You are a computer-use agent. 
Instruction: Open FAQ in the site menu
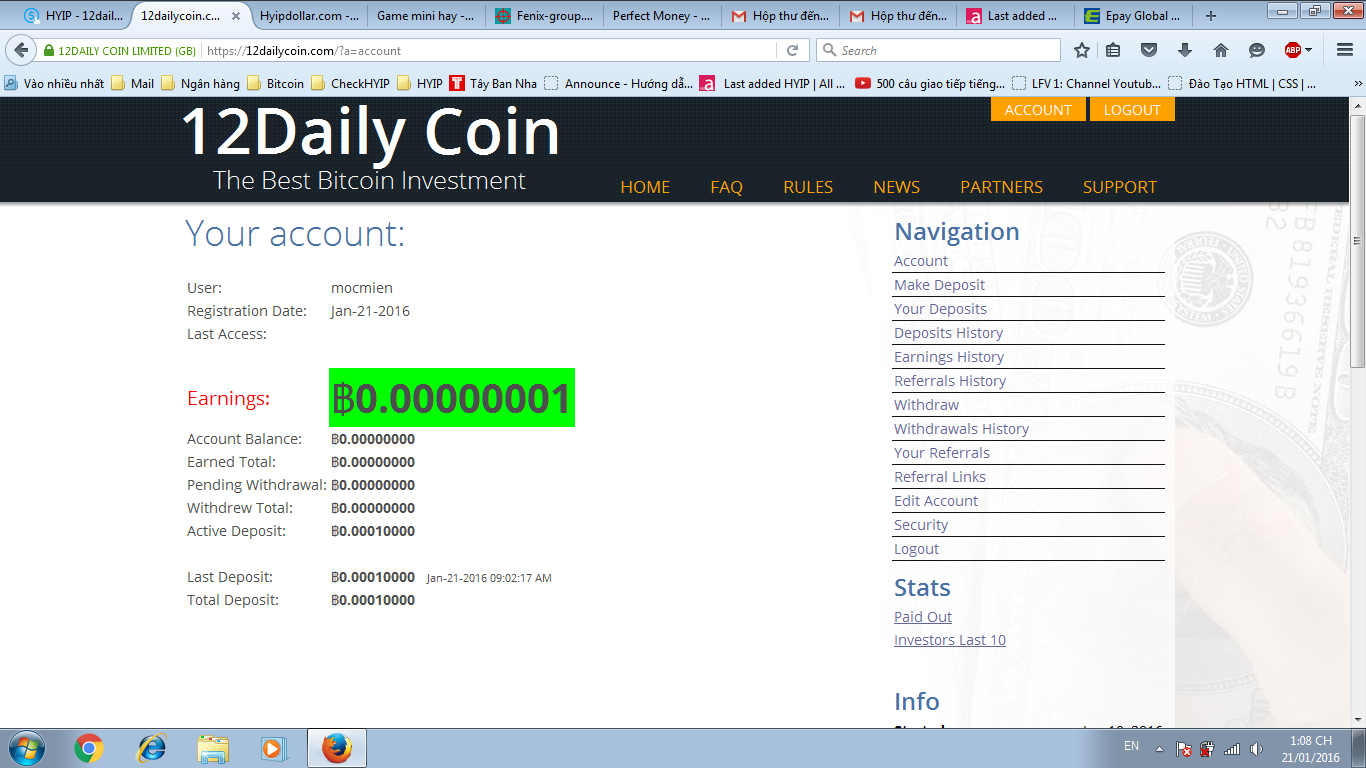click(727, 187)
